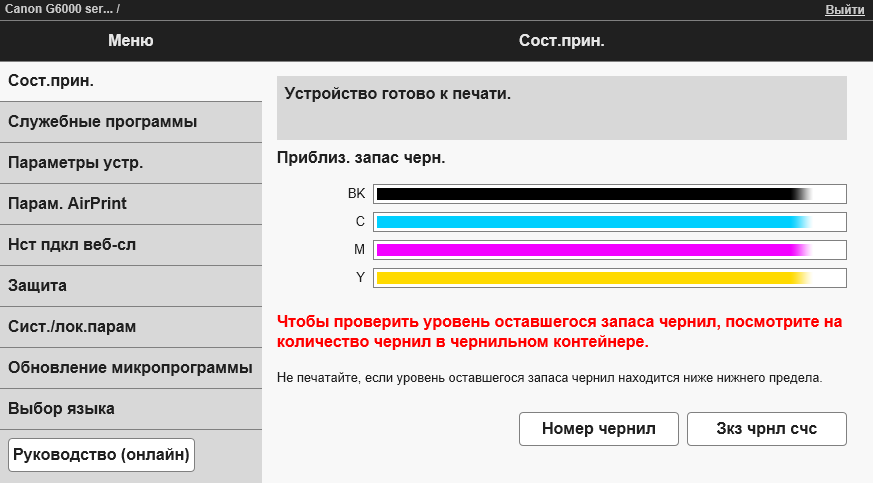Viewport: 873px width, 483px height.
Task: Go to Парам. AirPrint settings
Action: [130, 204]
